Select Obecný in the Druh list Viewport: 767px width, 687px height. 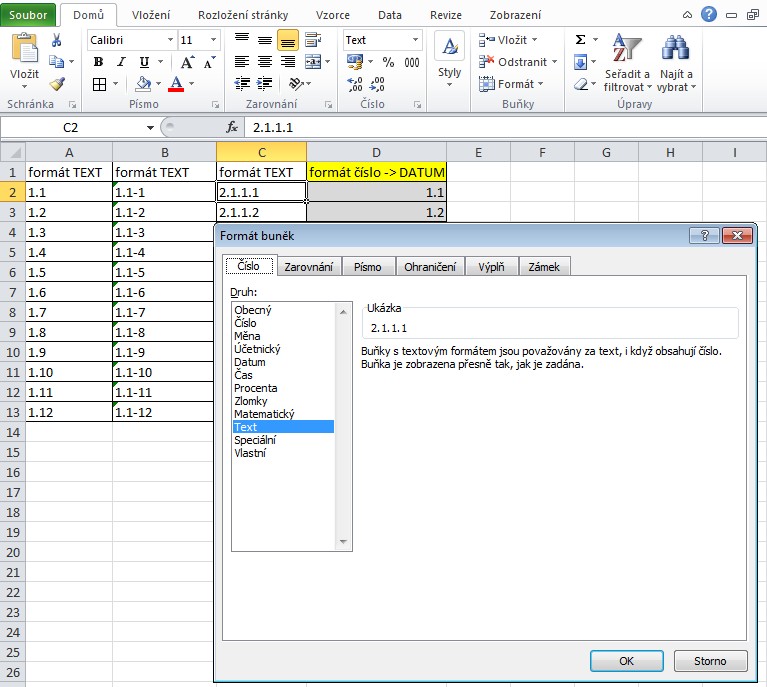click(x=252, y=310)
